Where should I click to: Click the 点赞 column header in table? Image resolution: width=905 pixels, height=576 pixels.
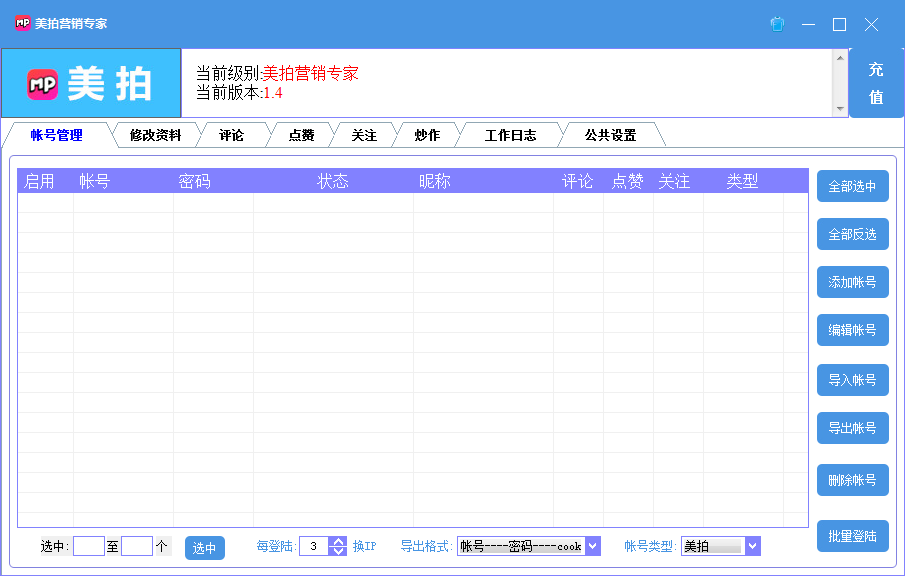coord(628,181)
